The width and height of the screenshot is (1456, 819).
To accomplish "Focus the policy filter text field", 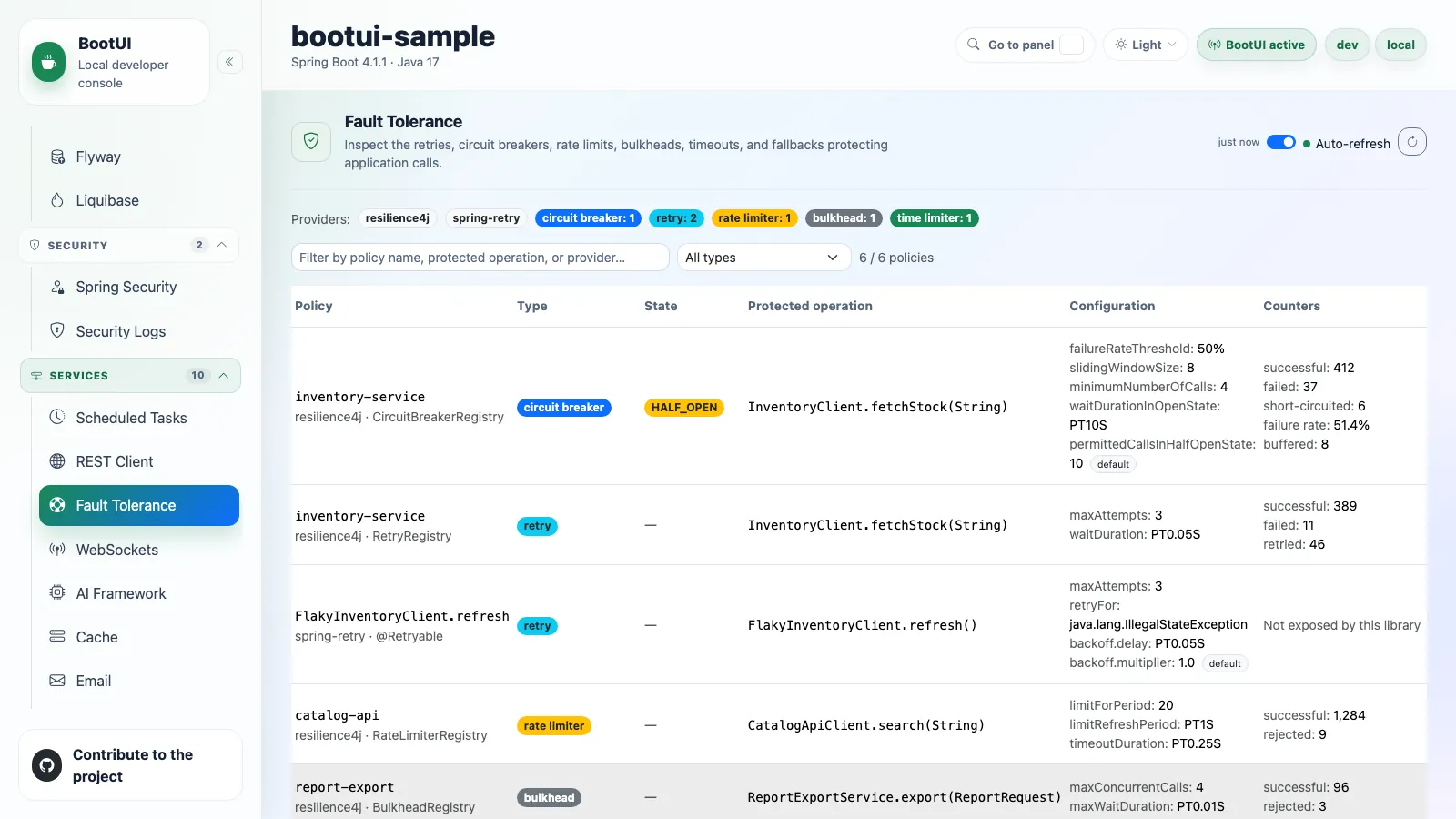I will coord(480,258).
